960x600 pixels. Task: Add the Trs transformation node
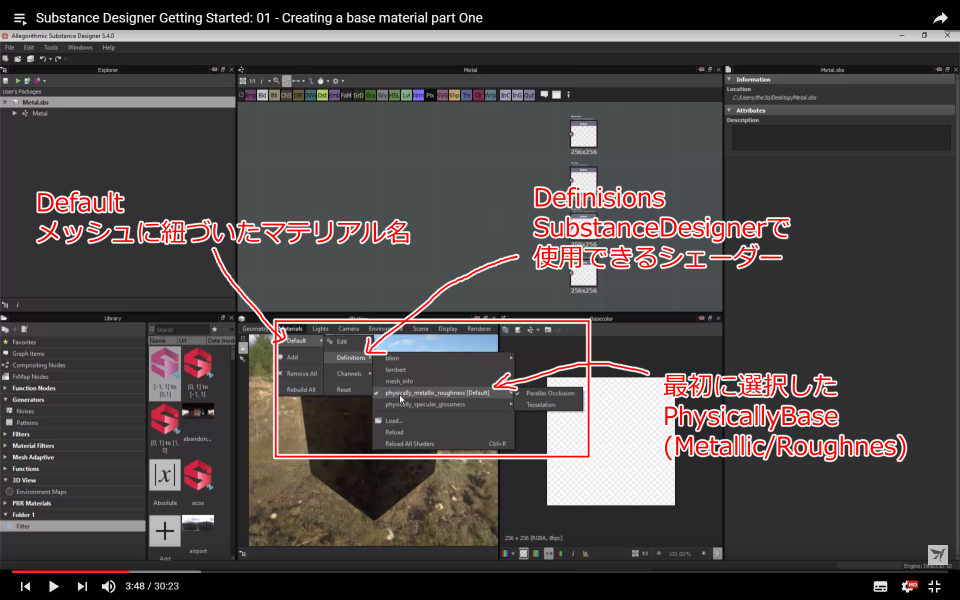(x=467, y=96)
